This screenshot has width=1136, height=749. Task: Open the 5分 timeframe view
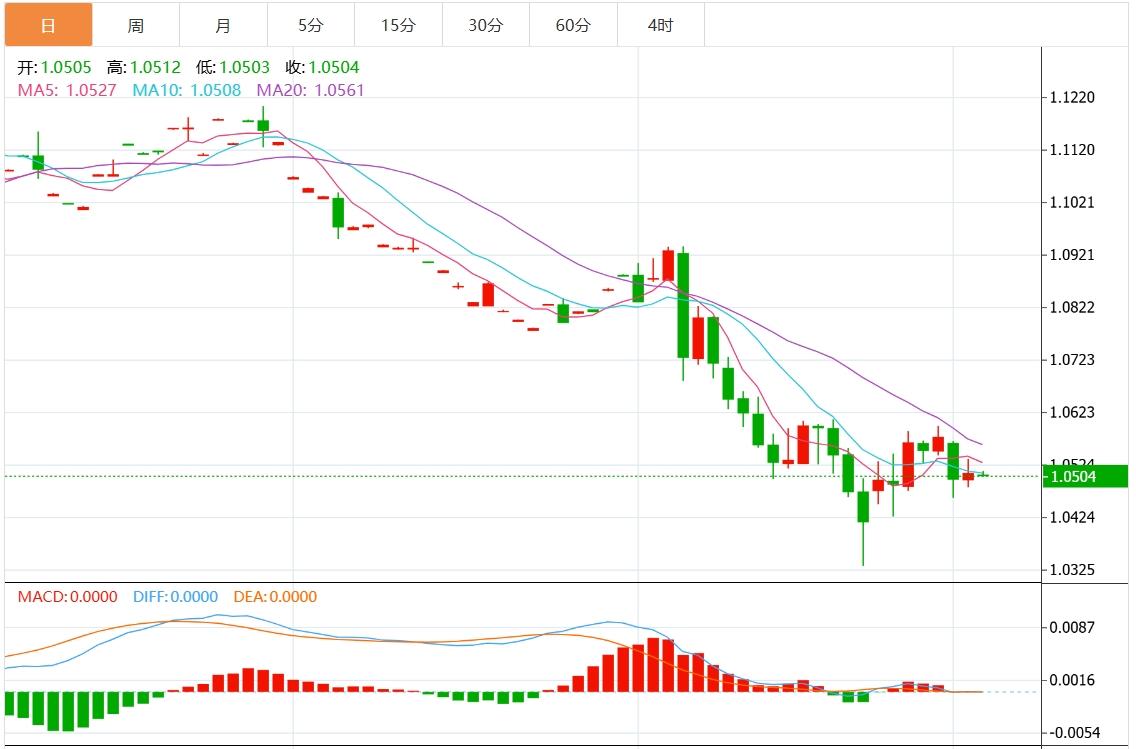310,25
